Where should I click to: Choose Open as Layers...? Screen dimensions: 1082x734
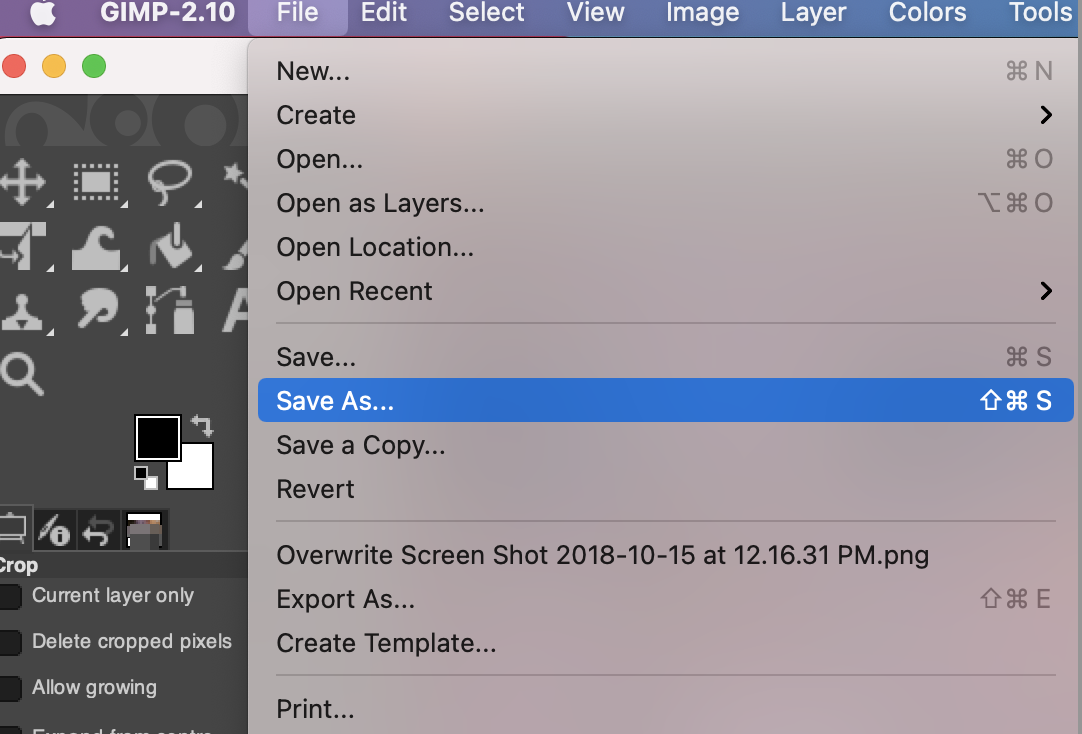tap(665, 204)
